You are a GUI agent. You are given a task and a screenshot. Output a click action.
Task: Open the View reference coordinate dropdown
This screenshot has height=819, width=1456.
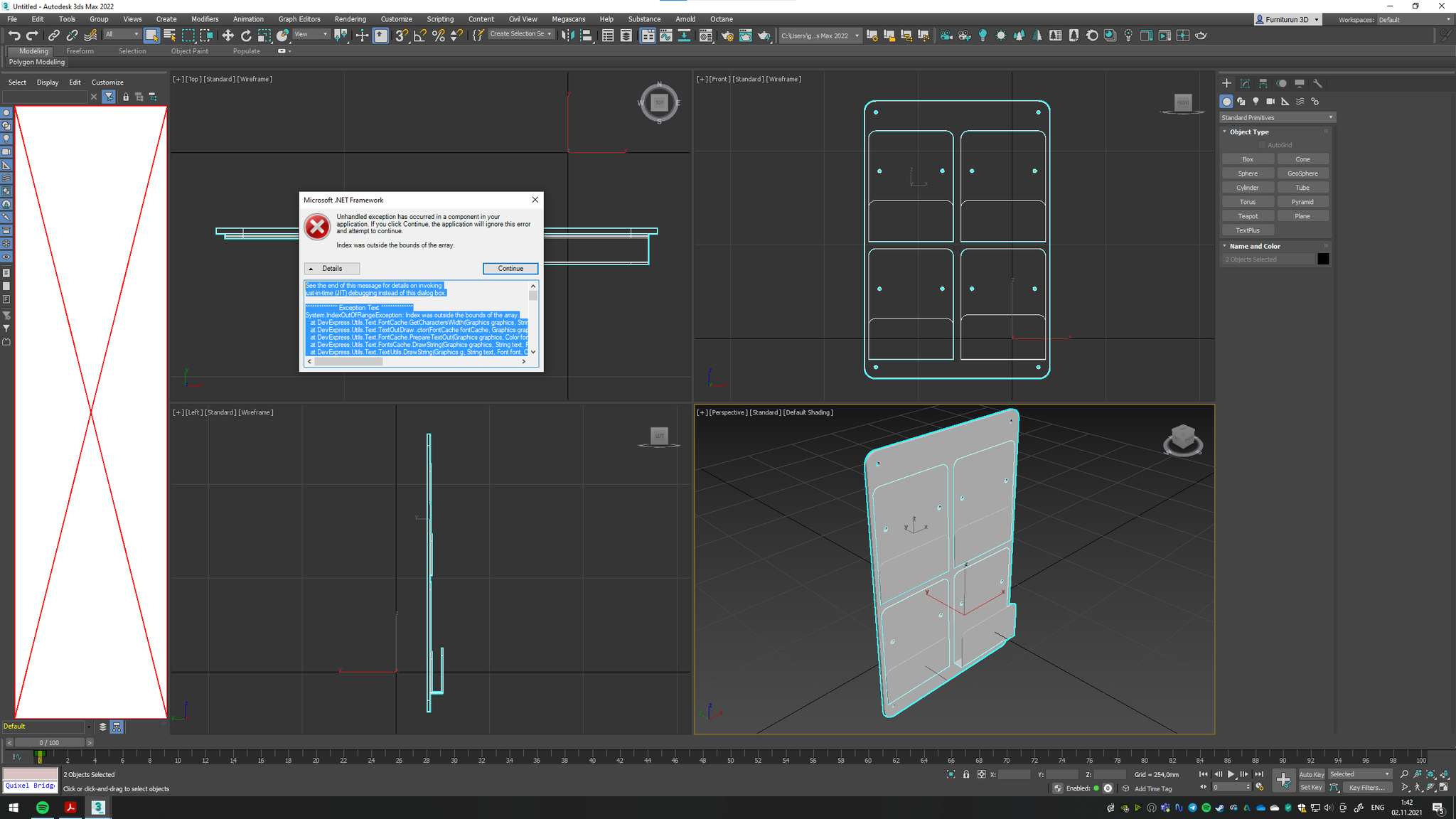tap(311, 34)
